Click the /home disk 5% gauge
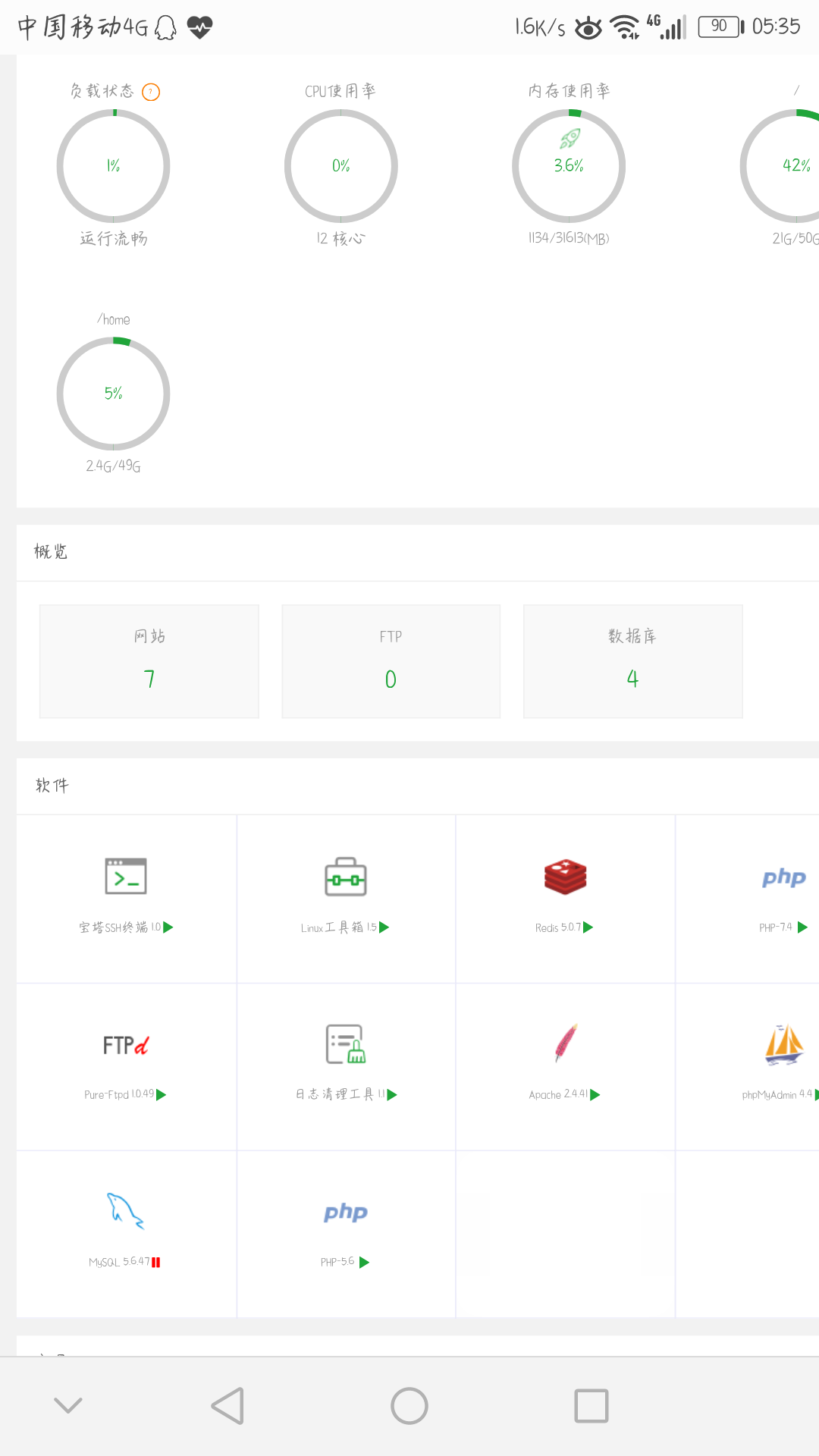The width and height of the screenshot is (819, 1456). point(114,394)
